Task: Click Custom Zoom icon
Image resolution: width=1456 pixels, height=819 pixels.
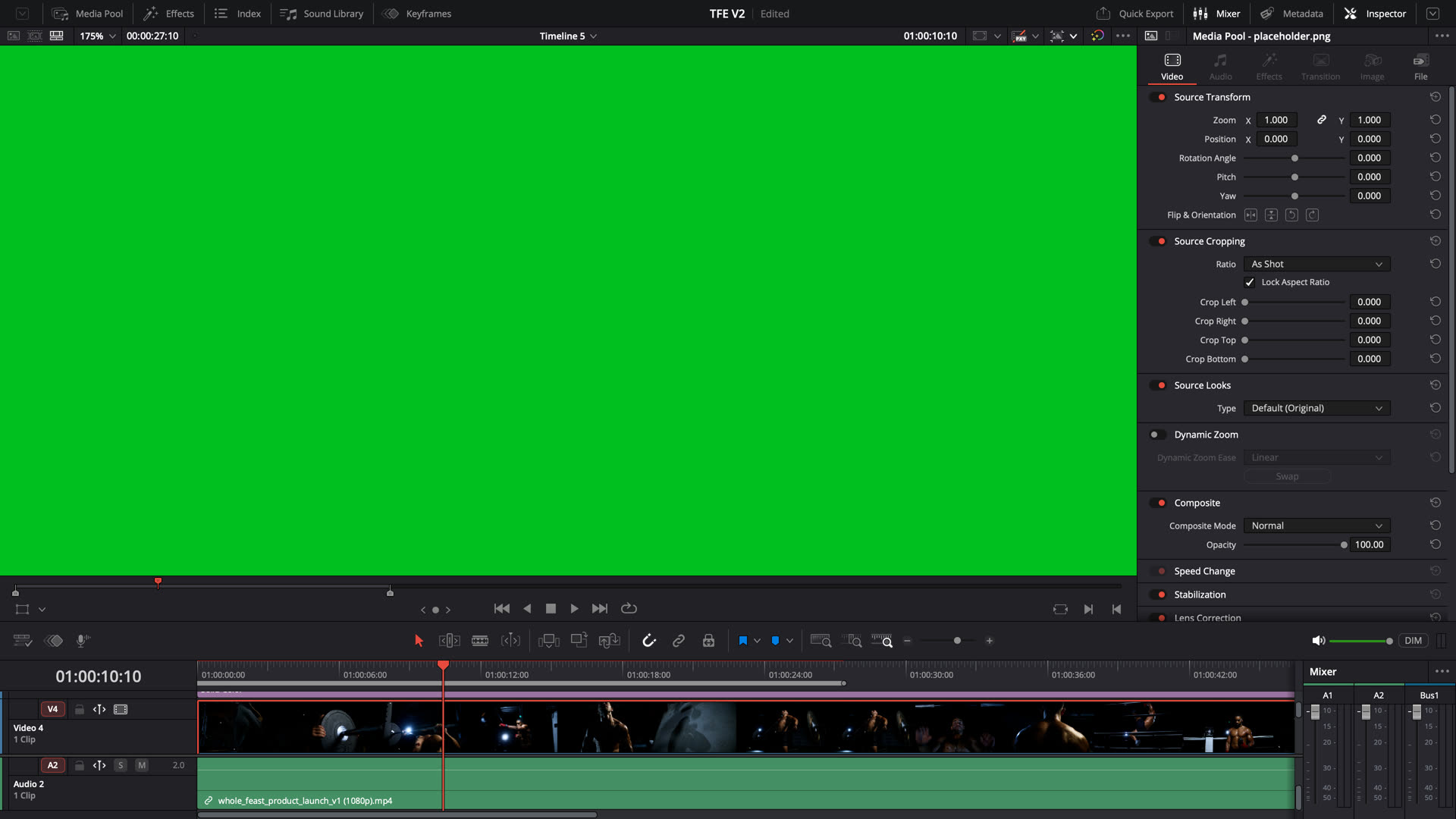Action: (882, 641)
